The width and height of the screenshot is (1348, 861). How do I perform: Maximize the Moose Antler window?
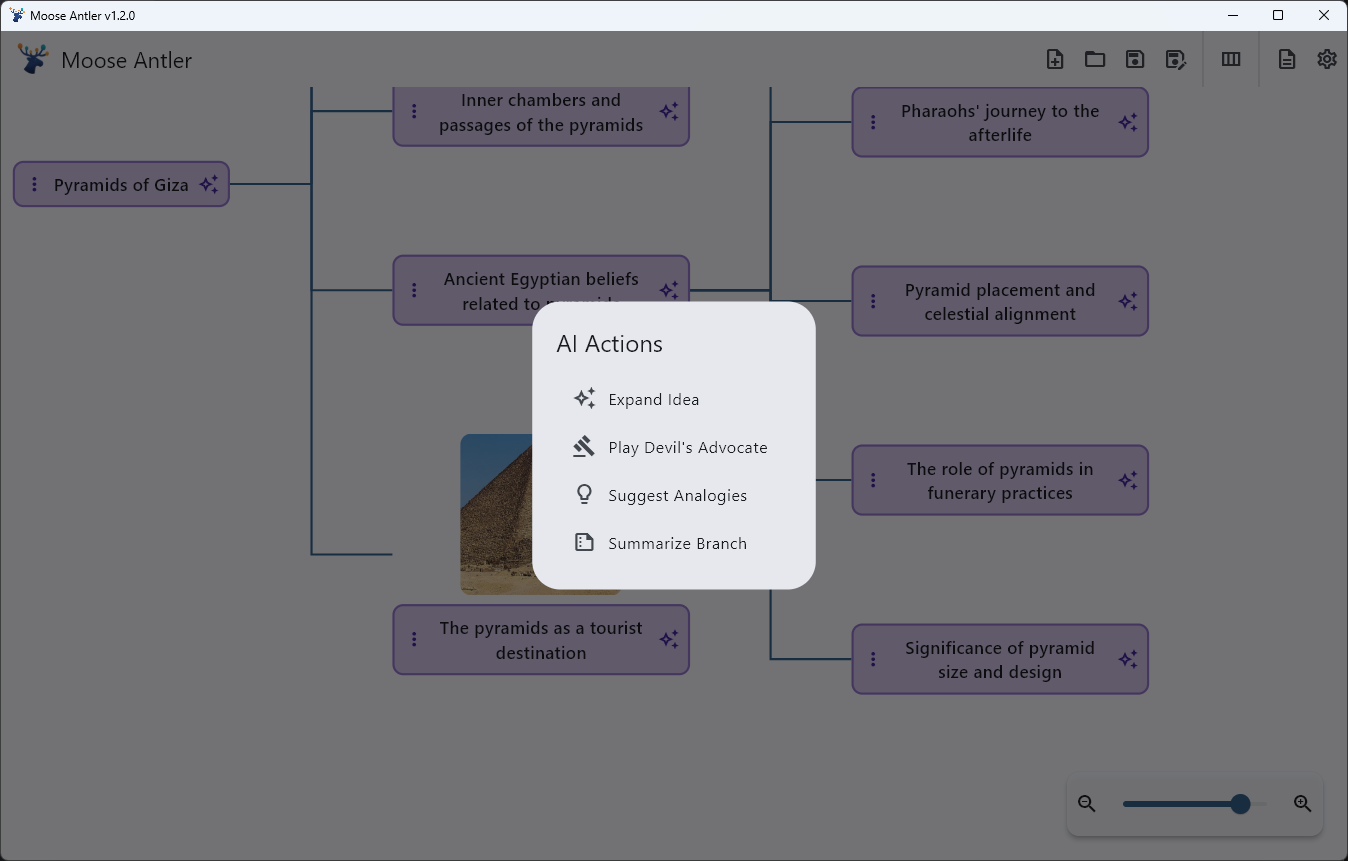[1278, 15]
